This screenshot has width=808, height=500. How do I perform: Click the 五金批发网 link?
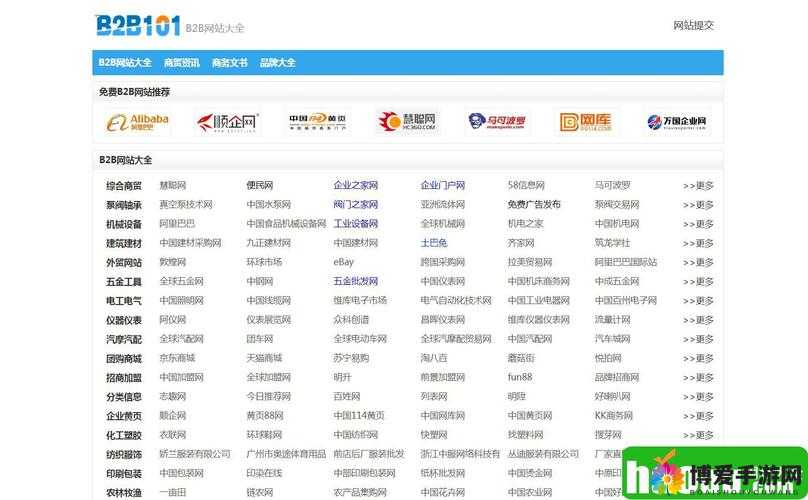coord(356,281)
